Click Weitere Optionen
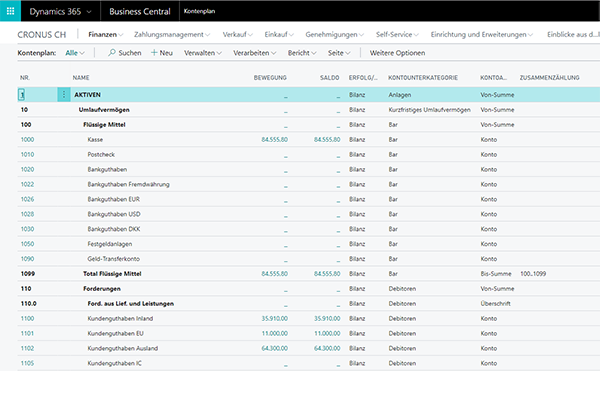Viewport: 600px width, 420px height. [x=397, y=52]
